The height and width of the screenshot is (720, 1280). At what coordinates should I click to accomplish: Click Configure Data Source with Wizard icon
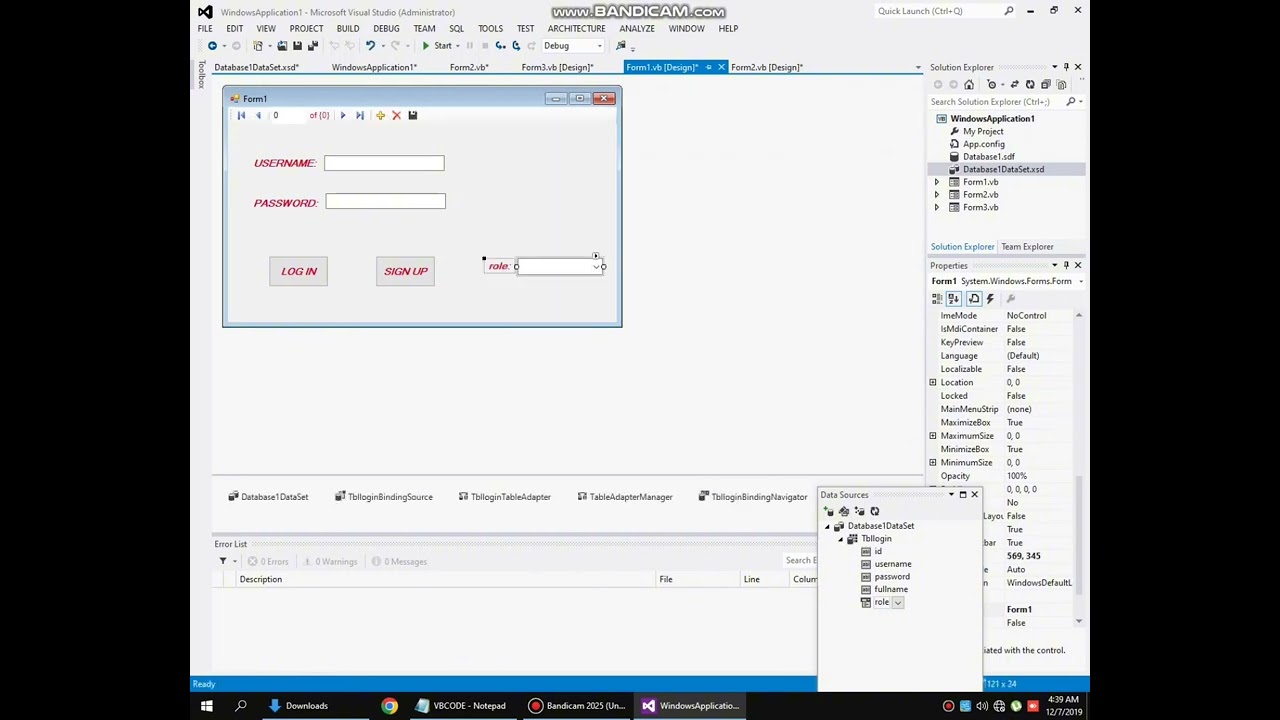point(859,511)
